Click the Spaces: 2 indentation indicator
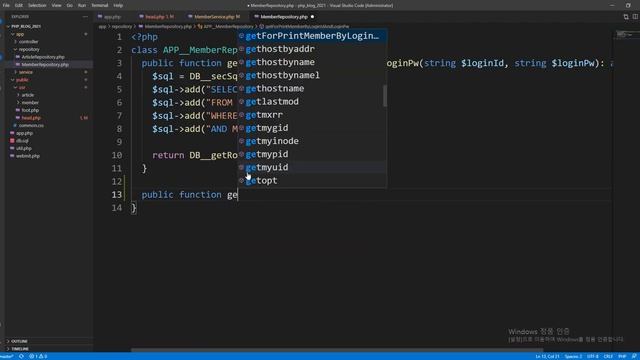The width and height of the screenshot is (640, 360). (x=573, y=356)
